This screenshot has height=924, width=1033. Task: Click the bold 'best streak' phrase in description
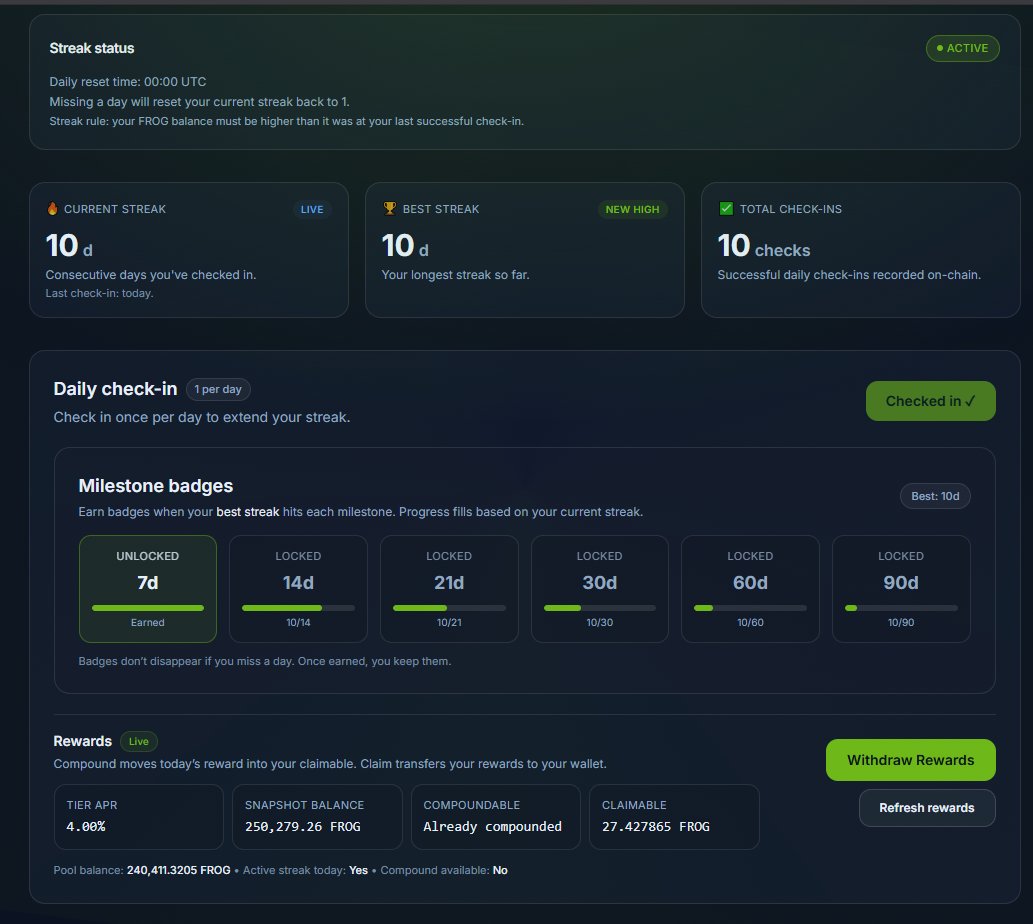point(248,512)
